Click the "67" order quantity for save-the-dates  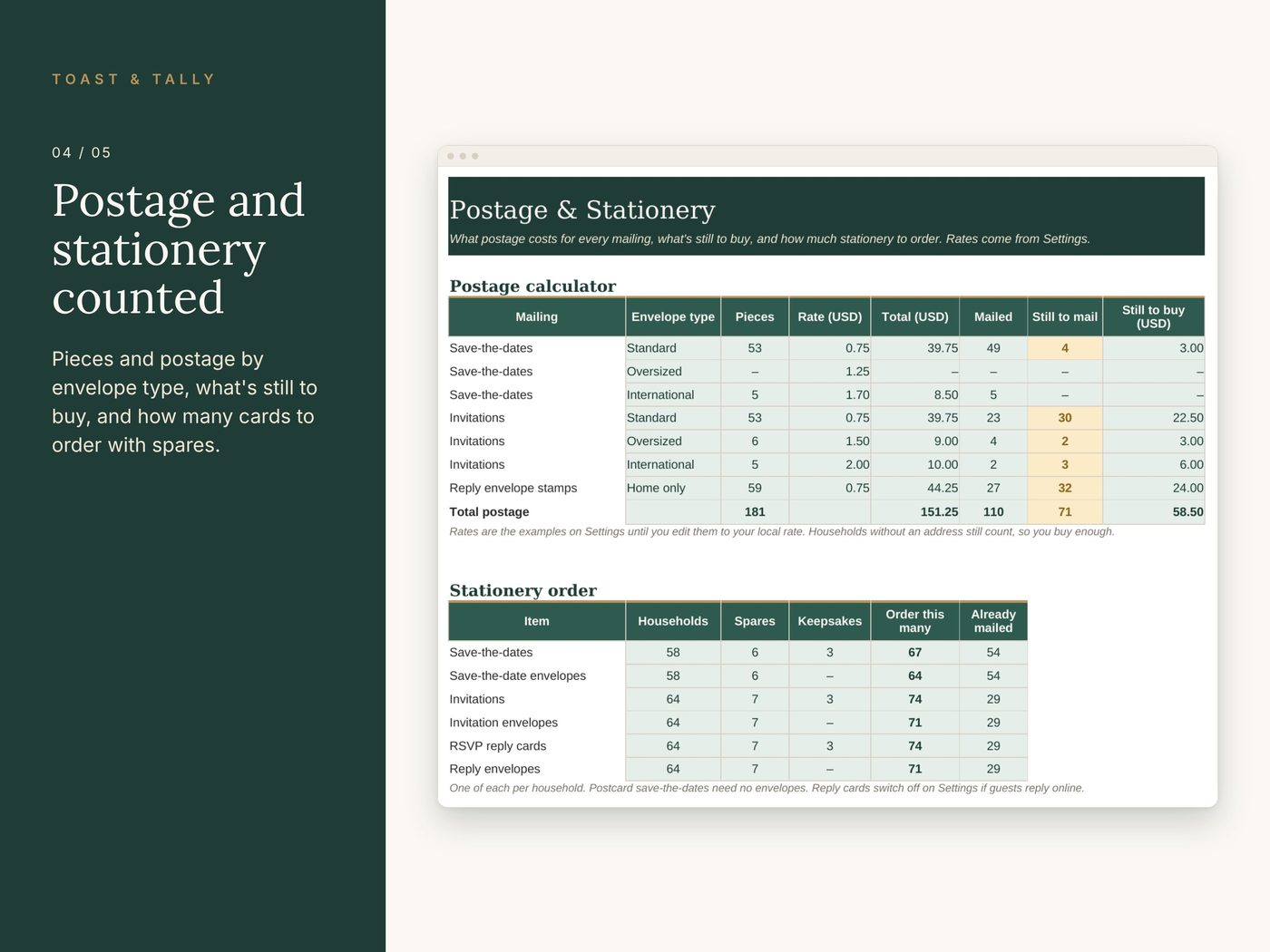pos(915,653)
